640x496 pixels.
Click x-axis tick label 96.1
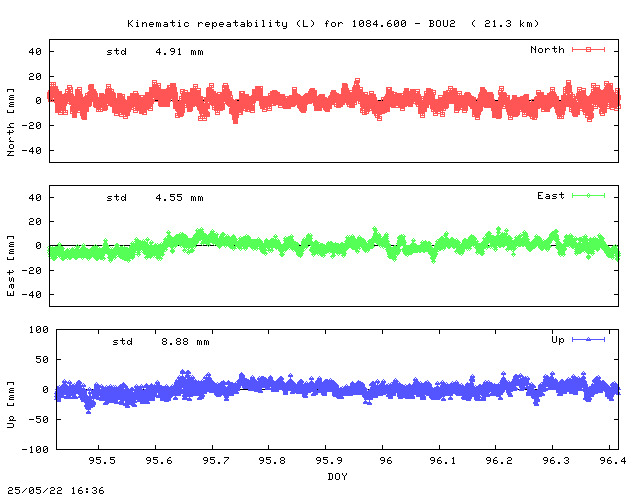[x=442, y=460]
